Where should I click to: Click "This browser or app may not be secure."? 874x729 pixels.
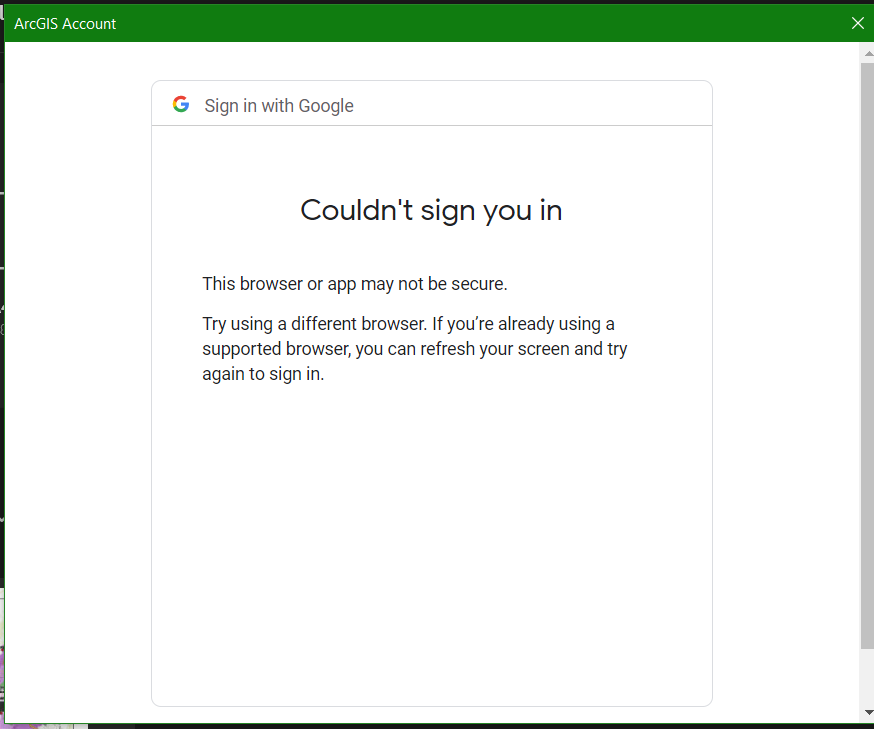coord(355,284)
